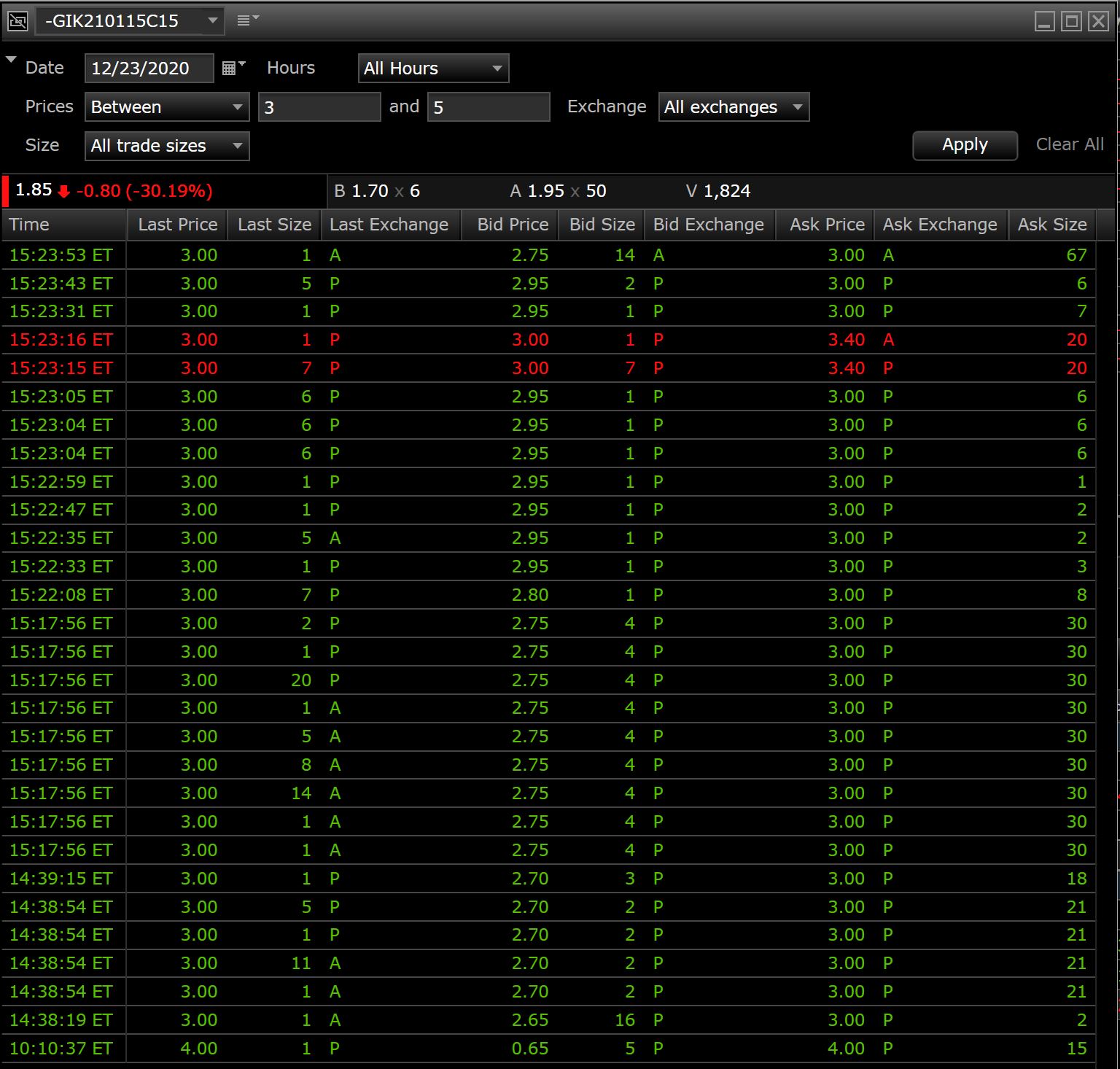The image size is (1120, 1069).
Task: Open the All exchanges dropdown
Action: tap(734, 107)
